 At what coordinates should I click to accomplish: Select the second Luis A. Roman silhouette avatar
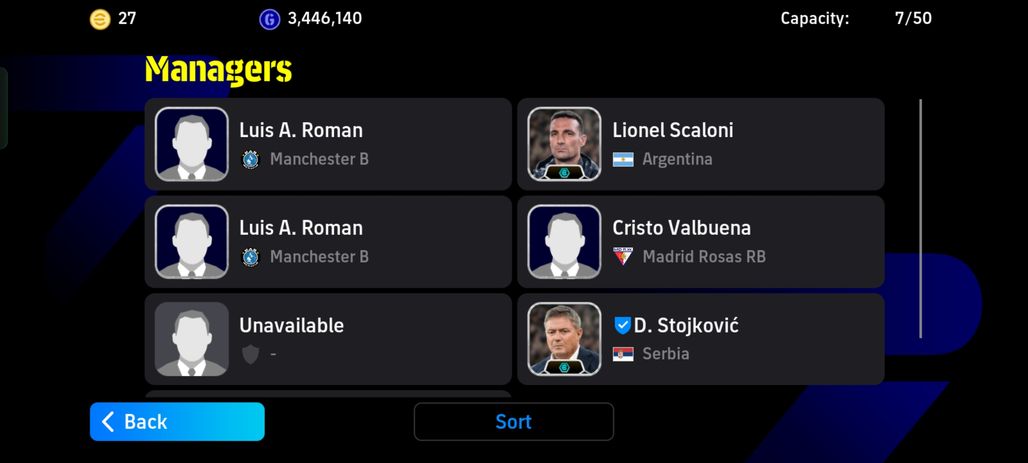[x=191, y=242]
